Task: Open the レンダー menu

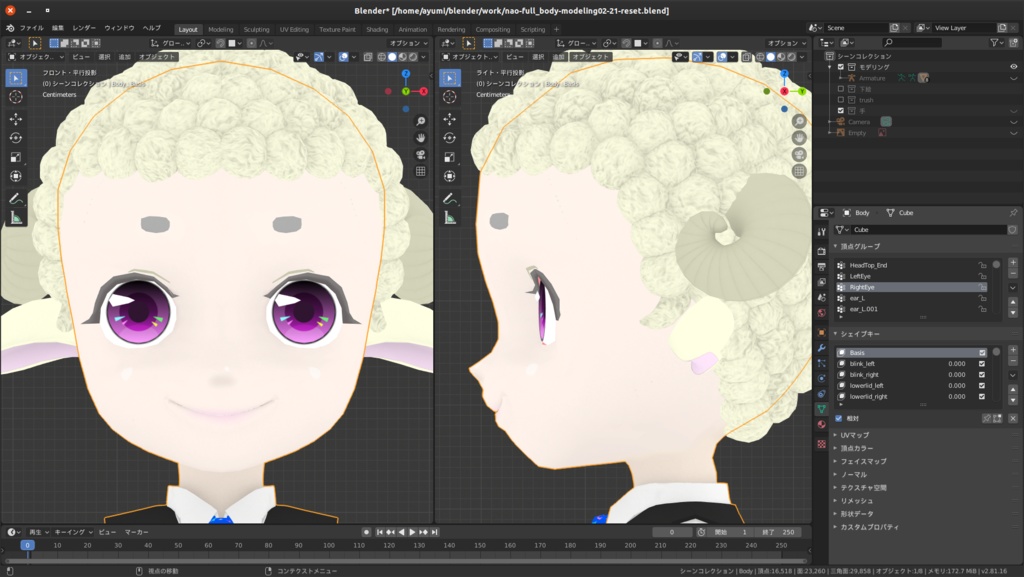Action: point(83,28)
